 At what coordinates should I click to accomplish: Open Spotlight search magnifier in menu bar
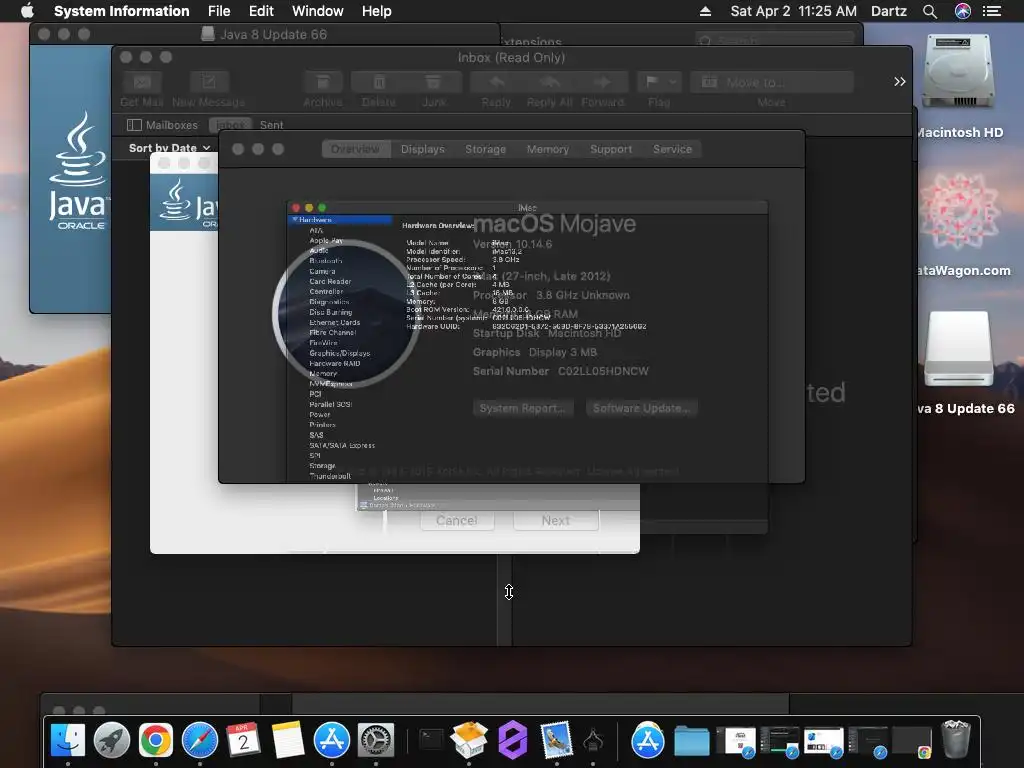click(930, 11)
